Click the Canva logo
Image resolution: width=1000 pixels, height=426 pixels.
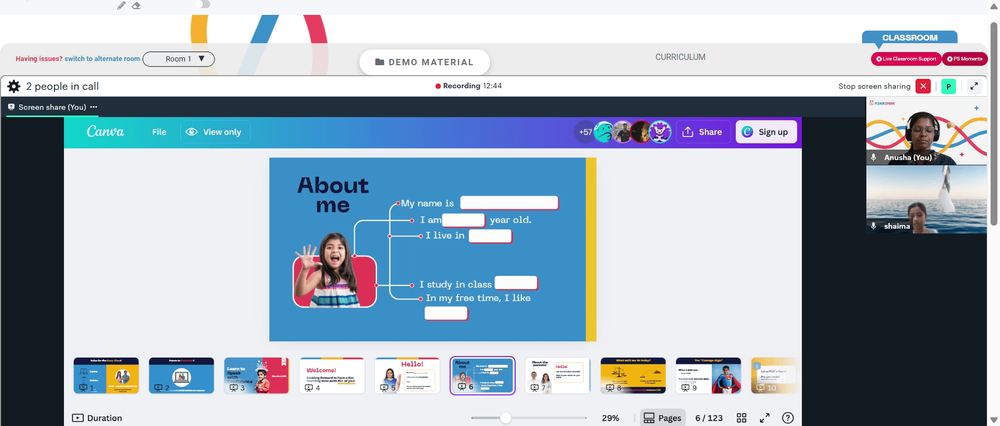[x=105, y=132]
